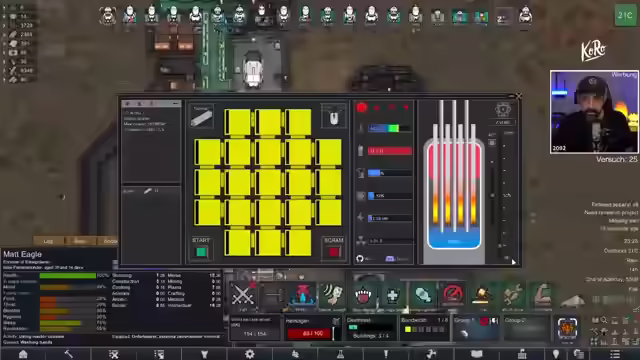The image size is (640, 360).
Task: Click the fanged mouth bloodfeed gizmo
Action: pos(362,295)
